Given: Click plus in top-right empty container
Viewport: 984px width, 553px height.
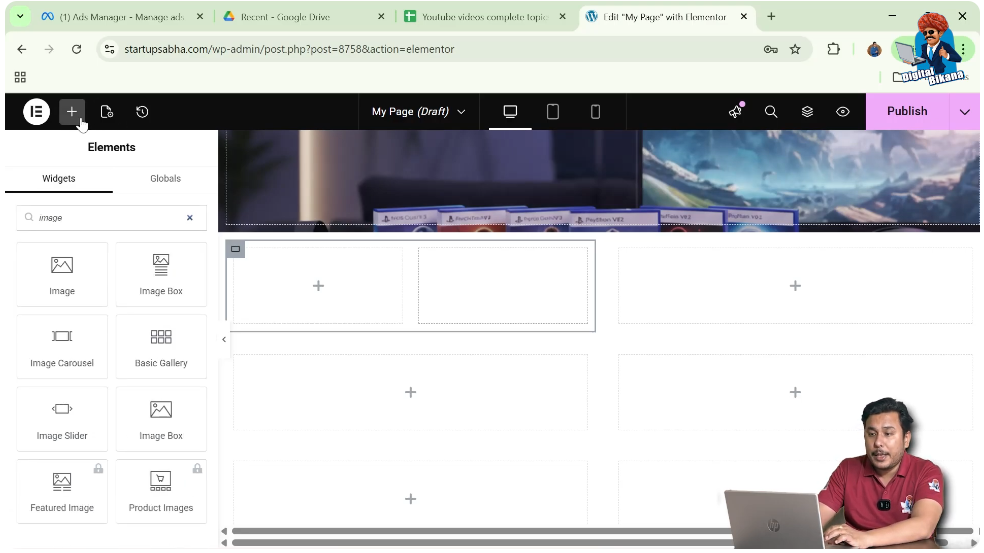Looking at the screenshot, I should (x=795, y=286).
